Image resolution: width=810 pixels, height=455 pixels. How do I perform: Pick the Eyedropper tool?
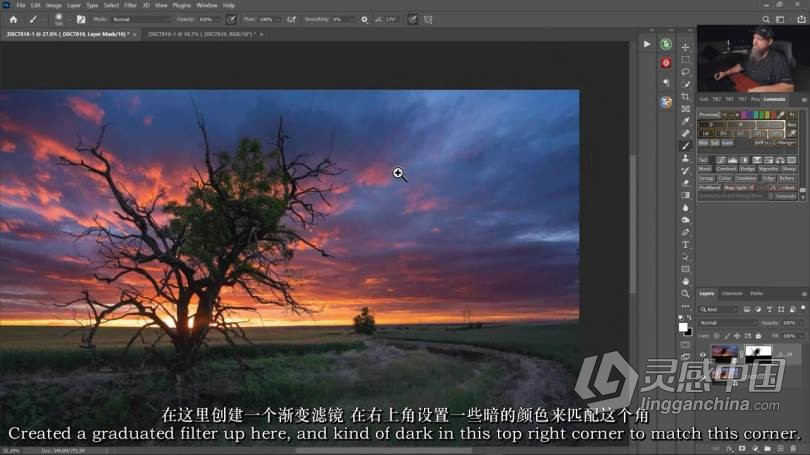tap(685, 121)
